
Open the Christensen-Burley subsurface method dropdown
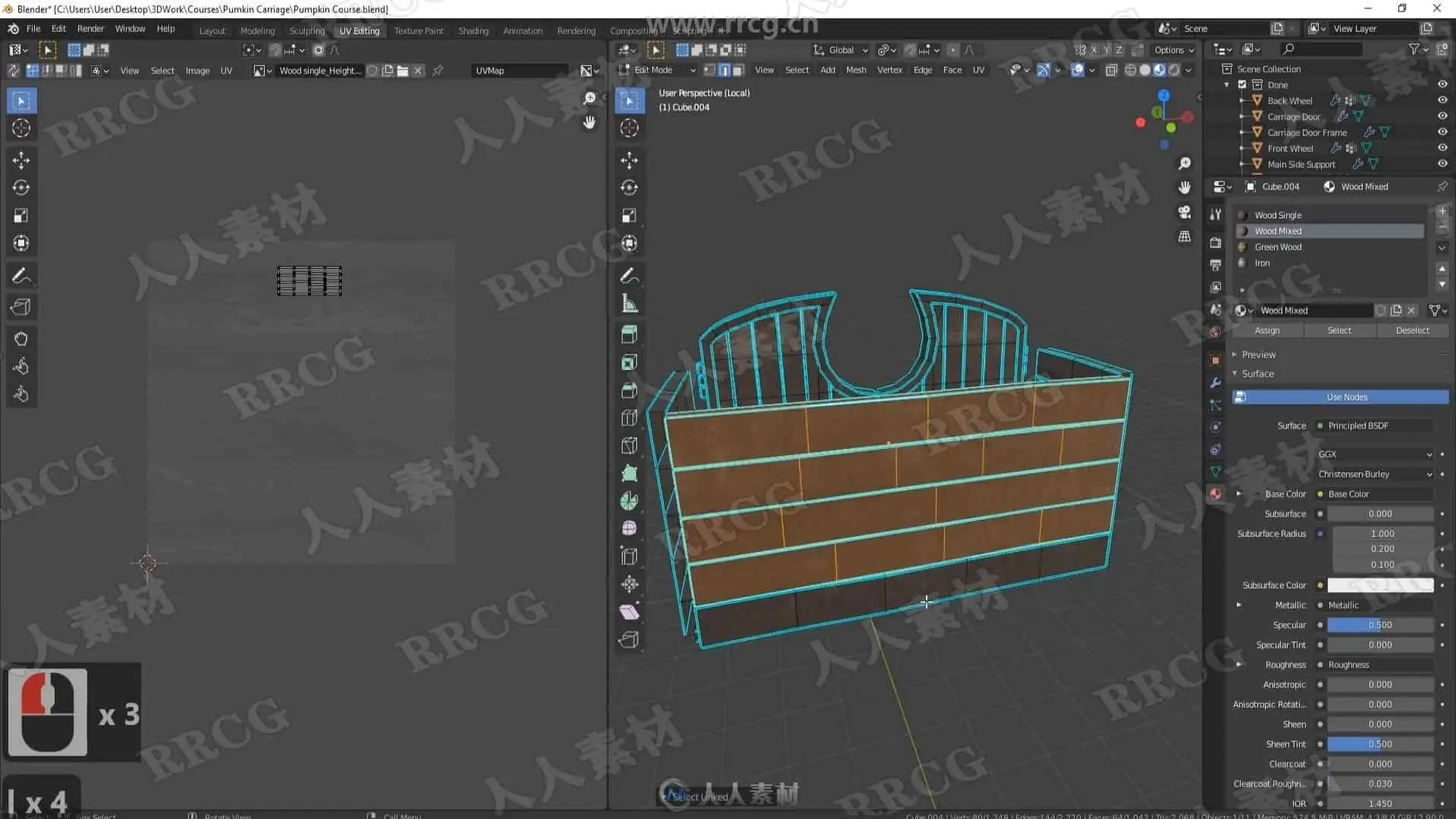point(1374,474)
